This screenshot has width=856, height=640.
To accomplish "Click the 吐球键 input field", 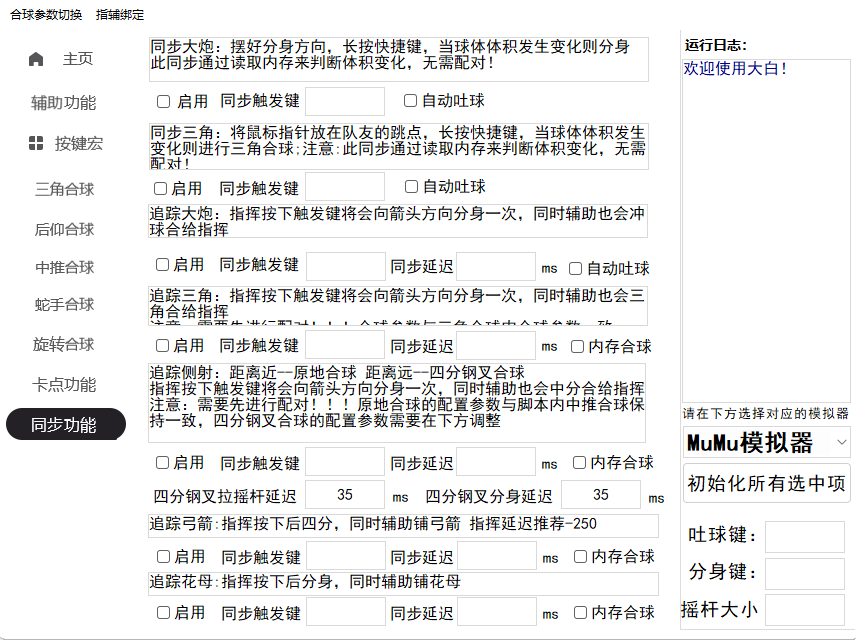I will [804, 536].
